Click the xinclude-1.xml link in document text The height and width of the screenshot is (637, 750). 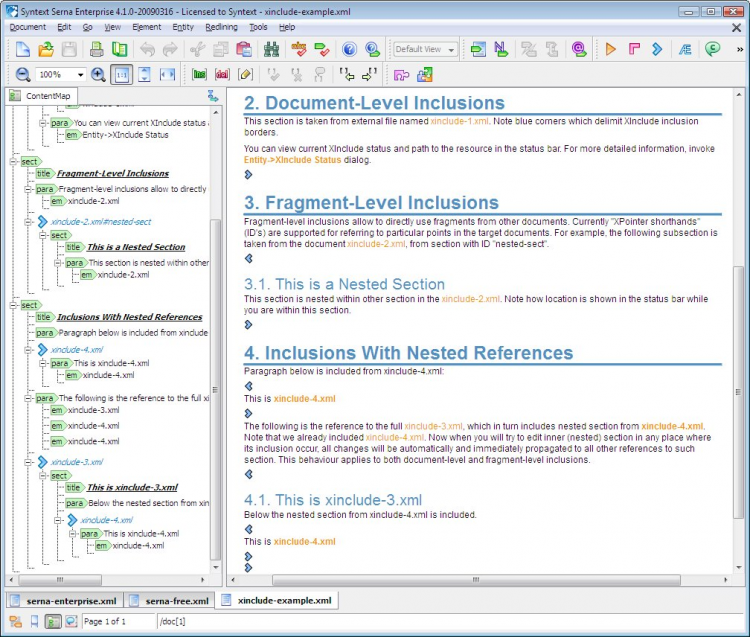[459, 120]
